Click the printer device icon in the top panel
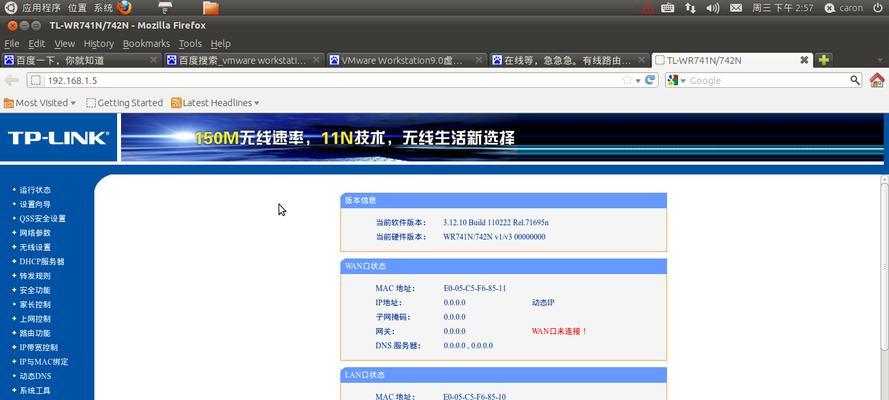889x400 pixels. tap(165, 7)
